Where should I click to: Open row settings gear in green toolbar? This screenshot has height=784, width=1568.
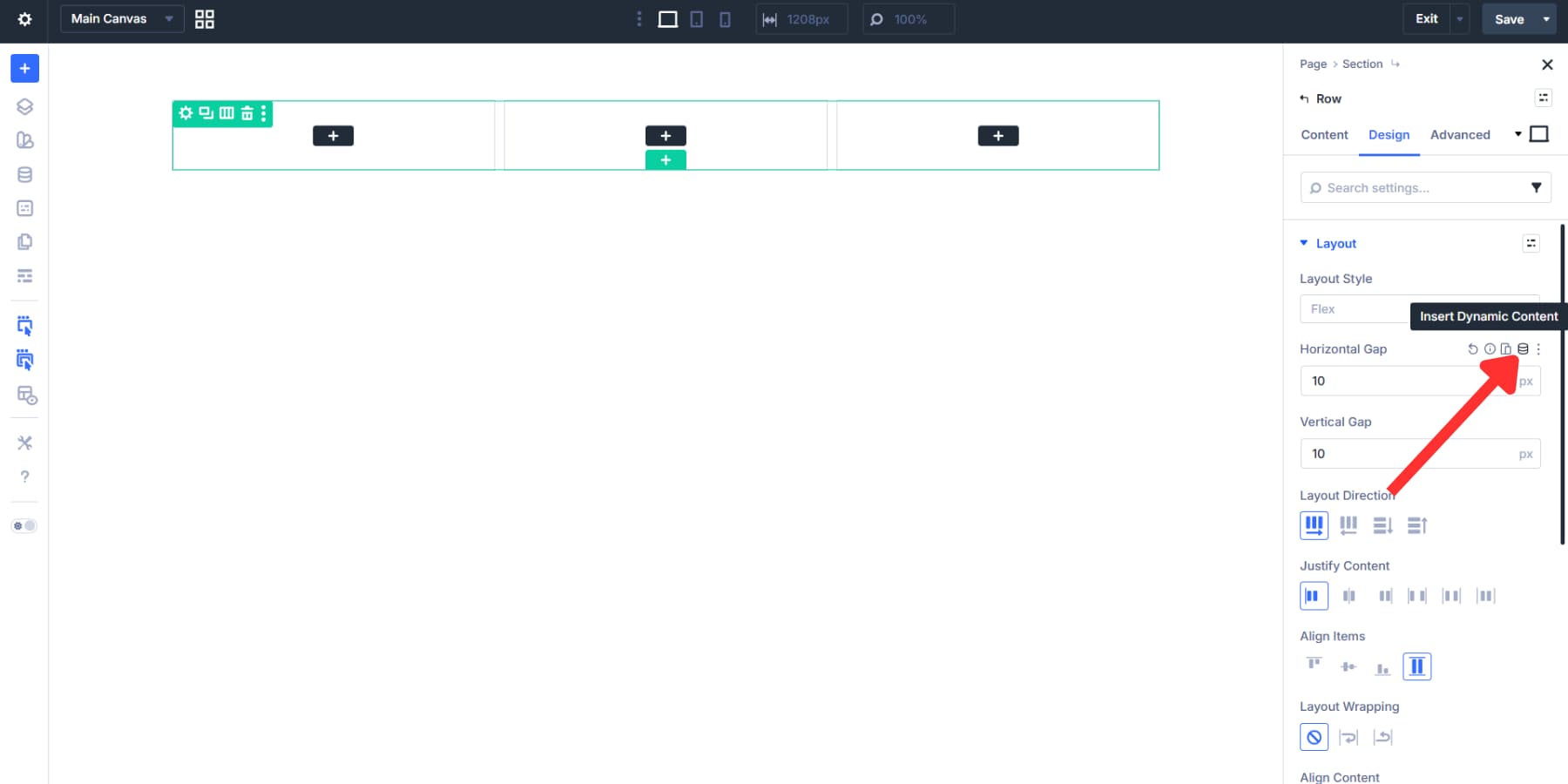pos(186,113)
